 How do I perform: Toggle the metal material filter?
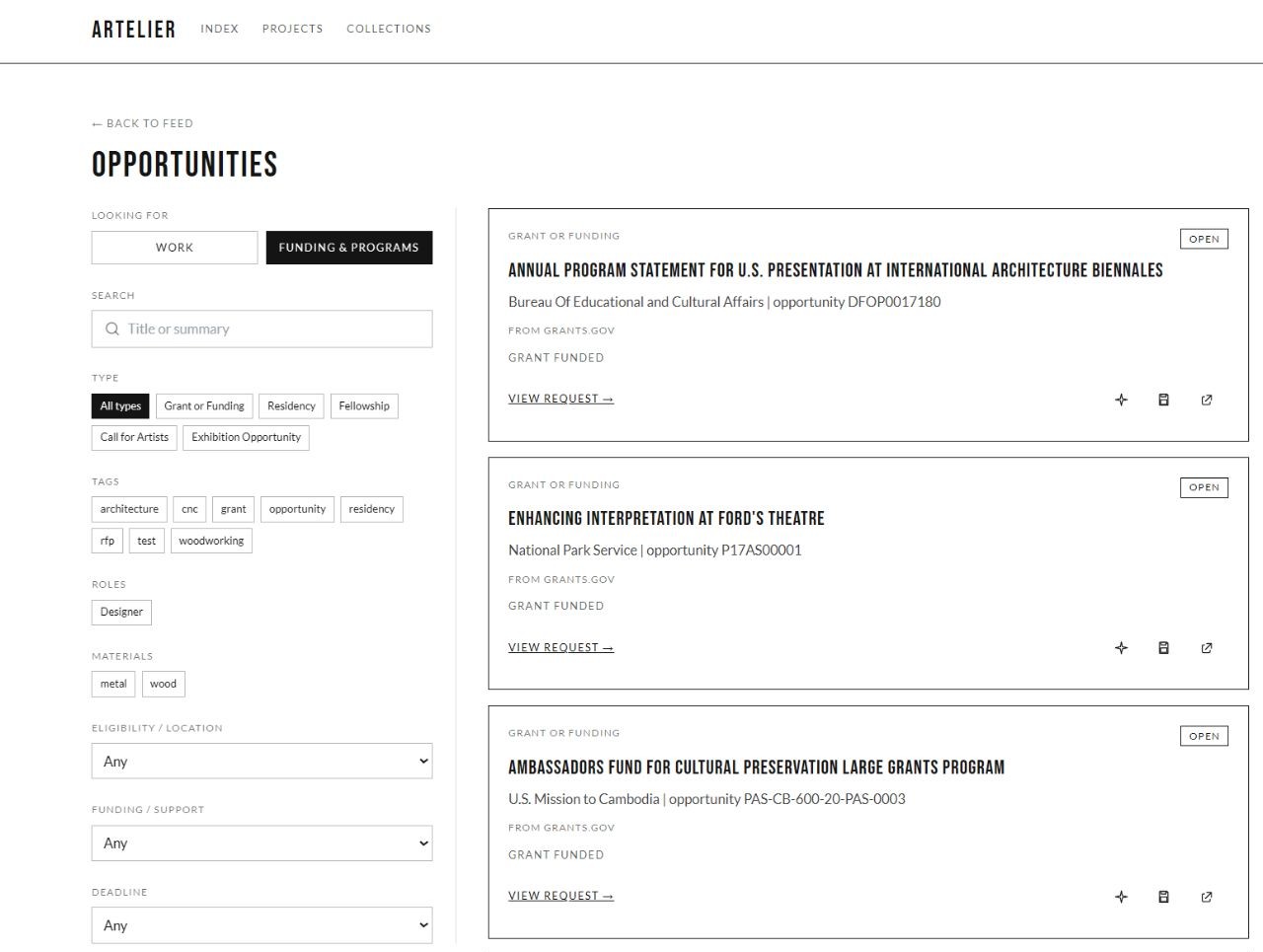pyautogui.click(x=113, y=685)
